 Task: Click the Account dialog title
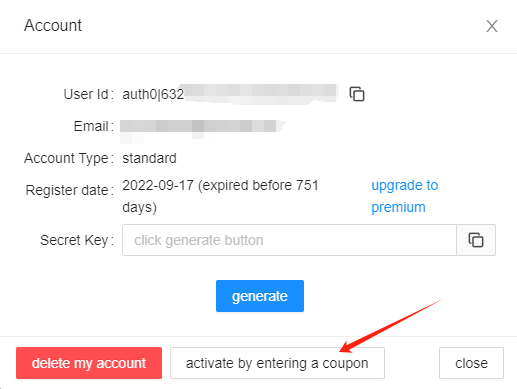tap(53, 26)
